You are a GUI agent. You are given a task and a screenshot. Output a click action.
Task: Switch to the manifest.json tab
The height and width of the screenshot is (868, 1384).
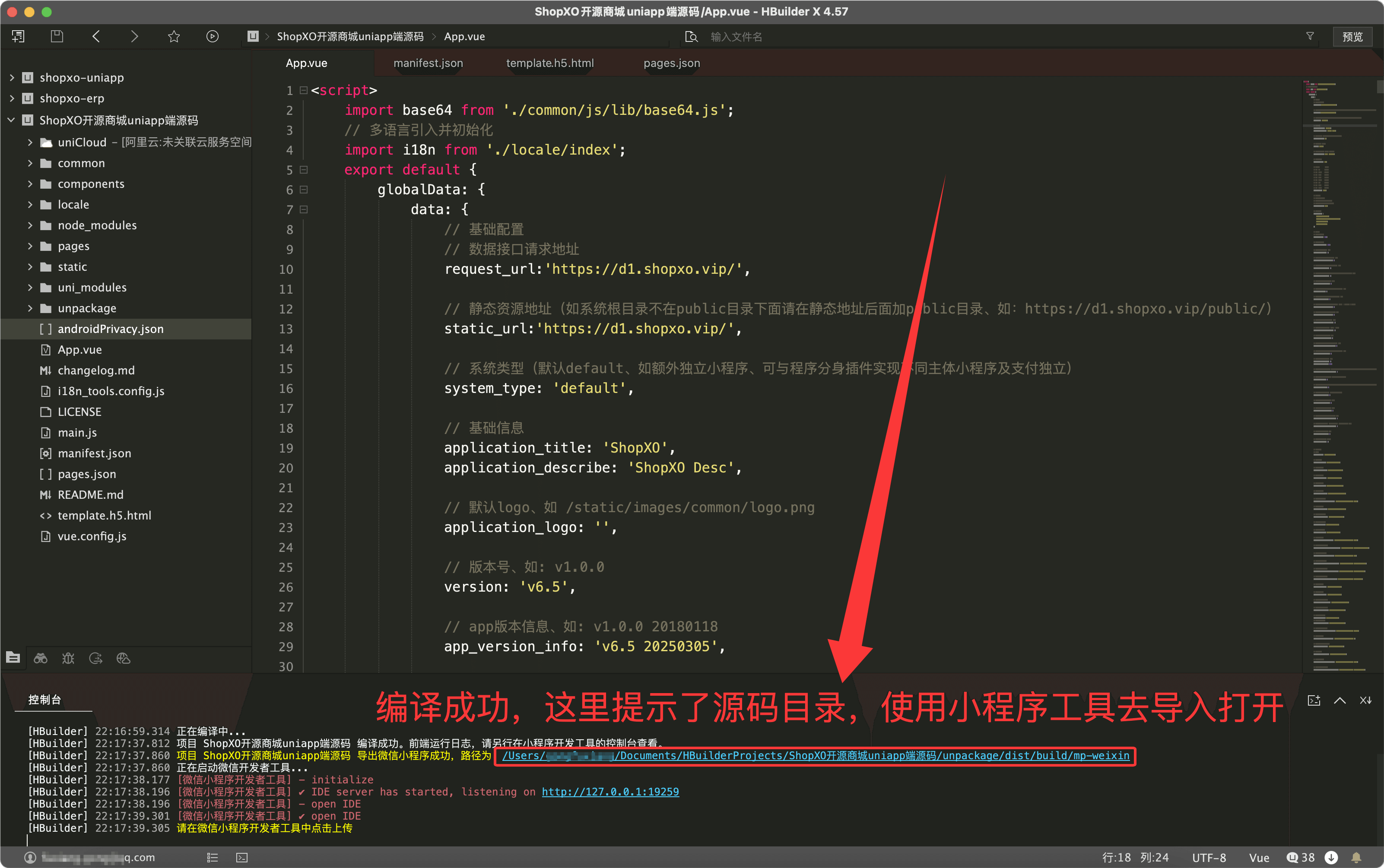(x=428, y=63)
